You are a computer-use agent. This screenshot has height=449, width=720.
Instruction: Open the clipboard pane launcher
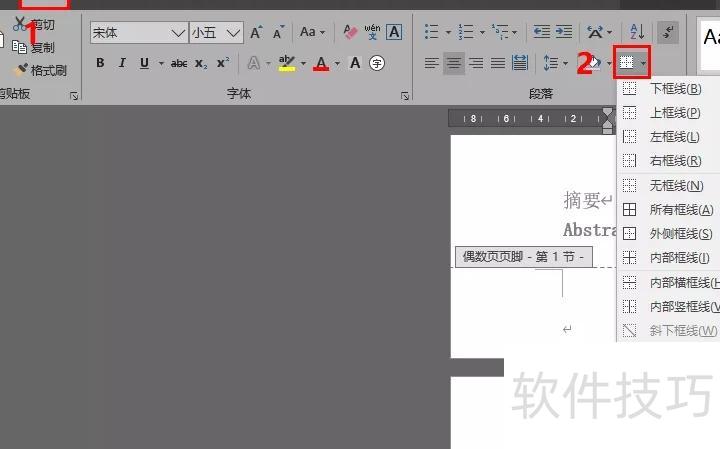point(74,95)
